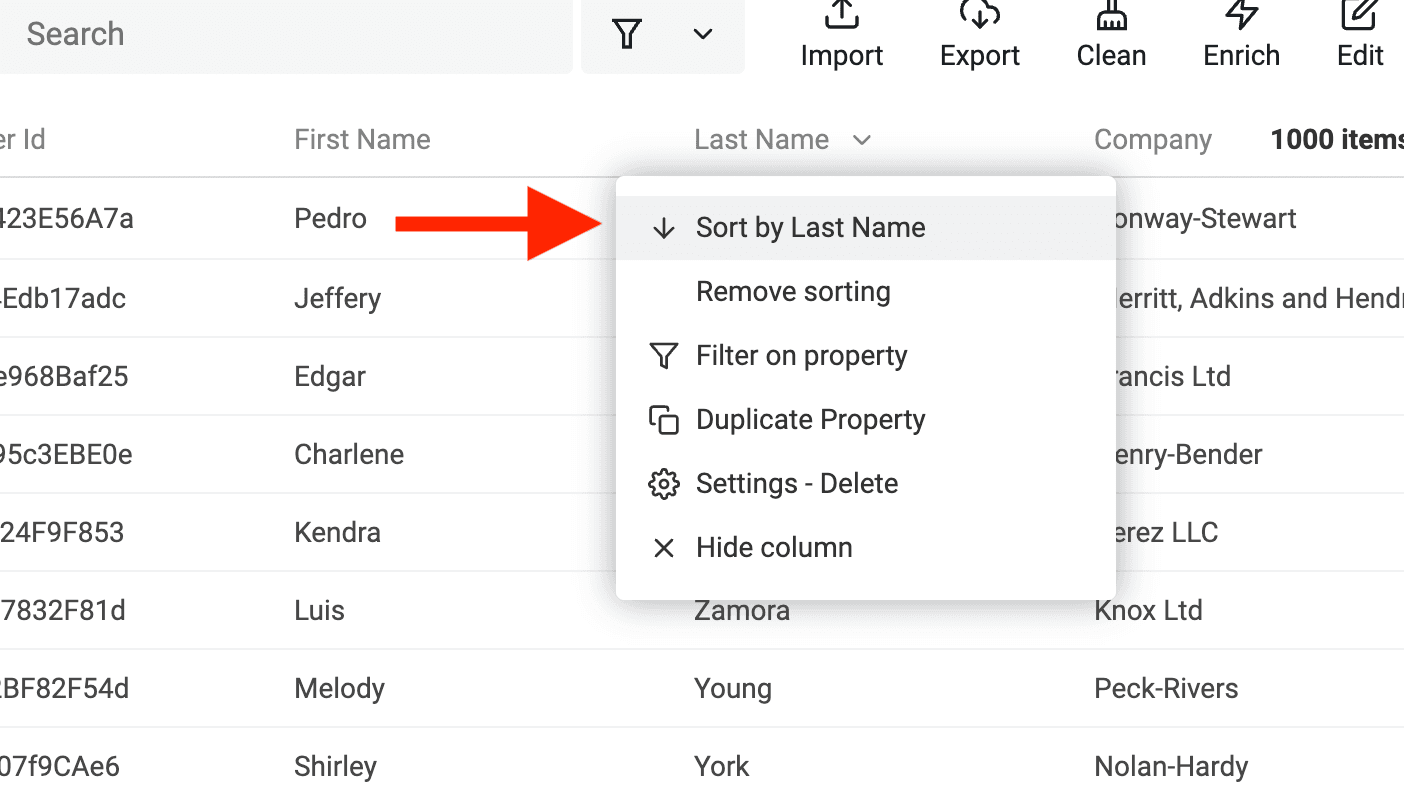The image size is (1404, 788).
Task: Select Filter on property option
Action: click(x=801, y=356)
